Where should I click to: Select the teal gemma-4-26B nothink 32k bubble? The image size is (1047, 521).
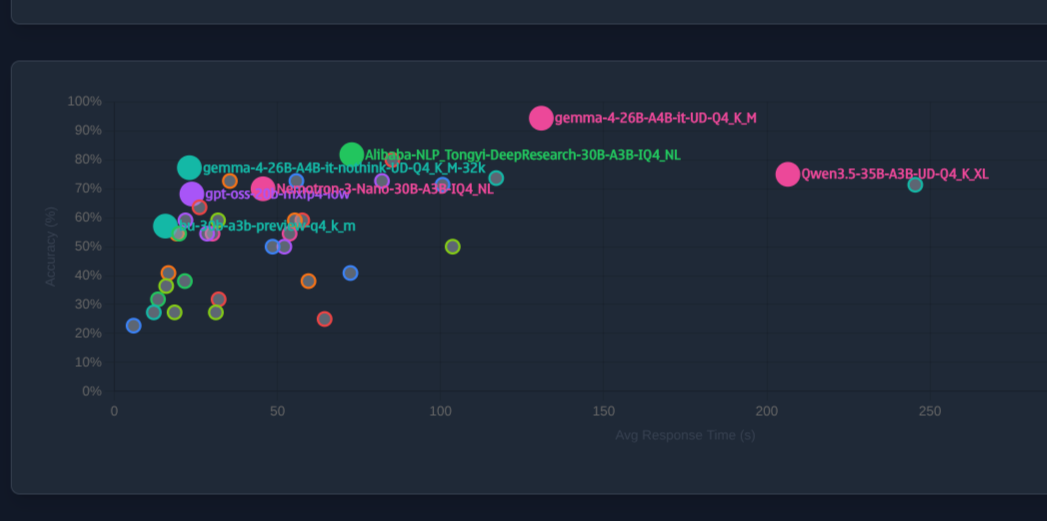pyautogui.click(x=189, y=168)
